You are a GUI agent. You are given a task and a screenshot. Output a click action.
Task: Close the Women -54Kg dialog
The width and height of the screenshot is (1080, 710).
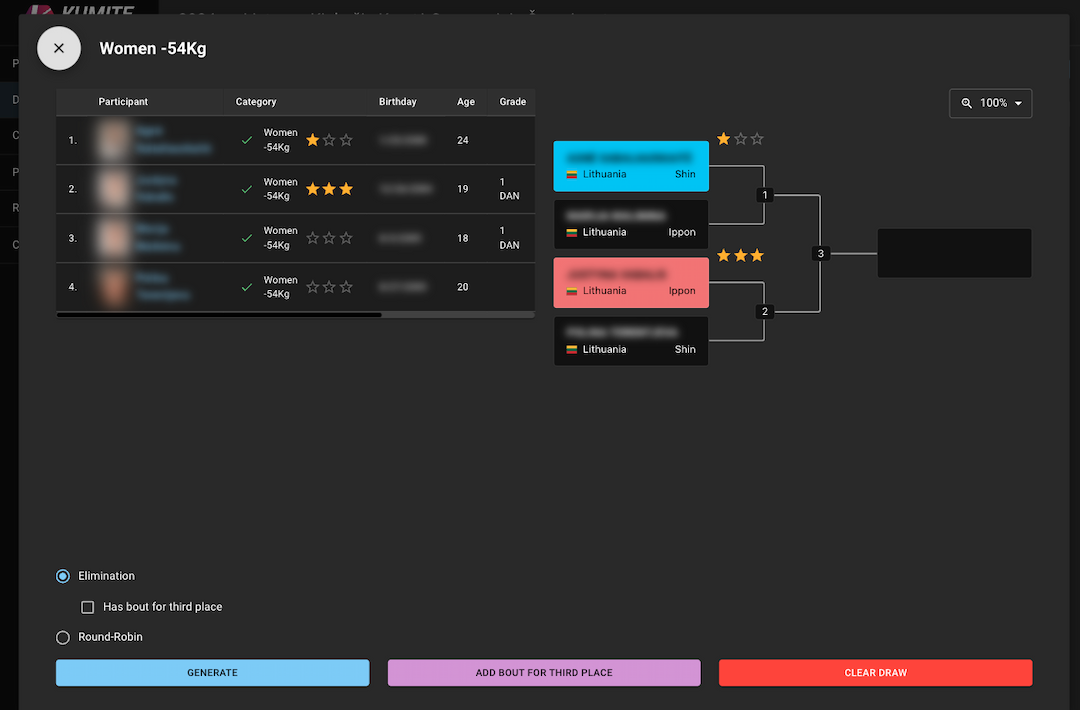(59, 48)
